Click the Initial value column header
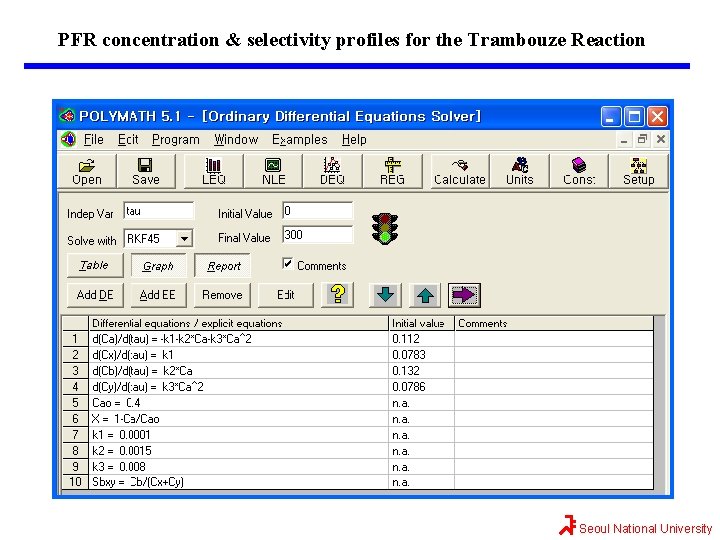The image size is (720, 540). tap(422, 323)
